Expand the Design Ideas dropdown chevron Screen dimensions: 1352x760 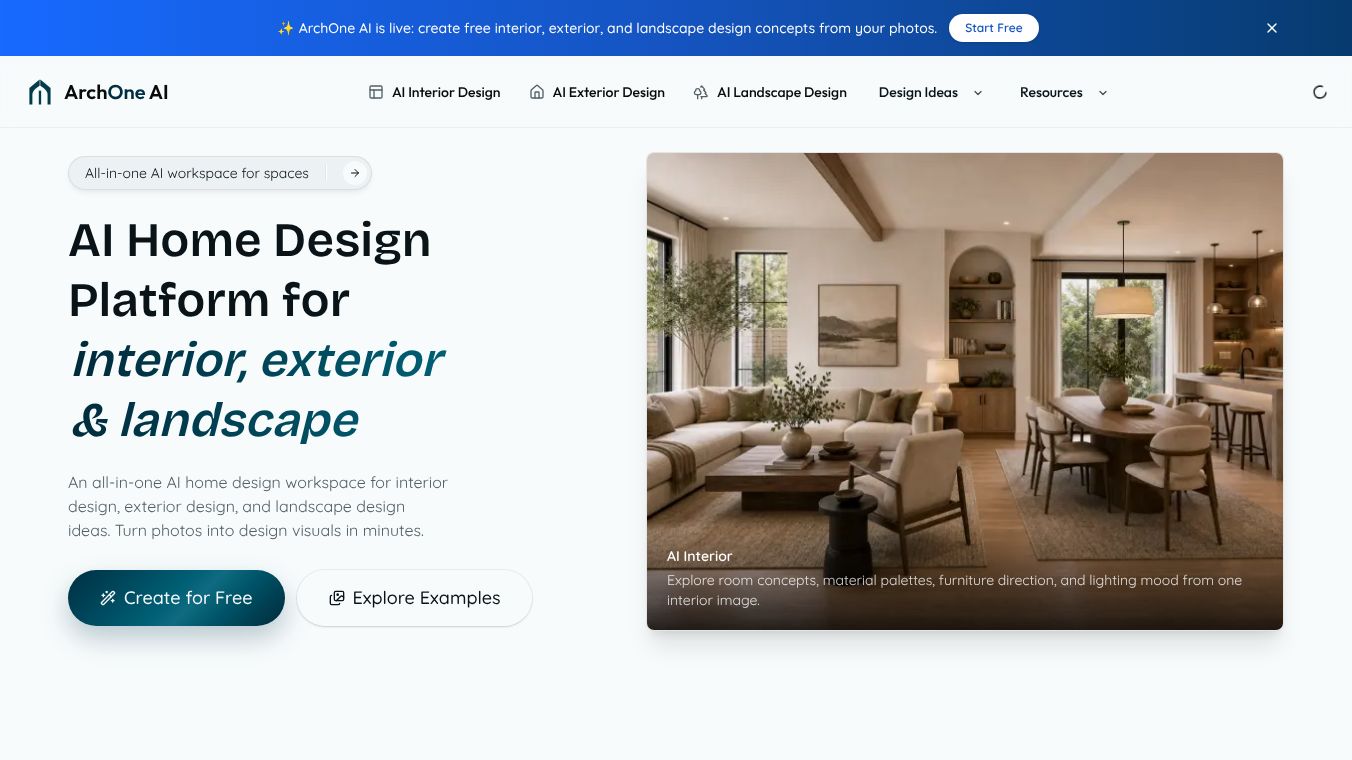[978, 92]
